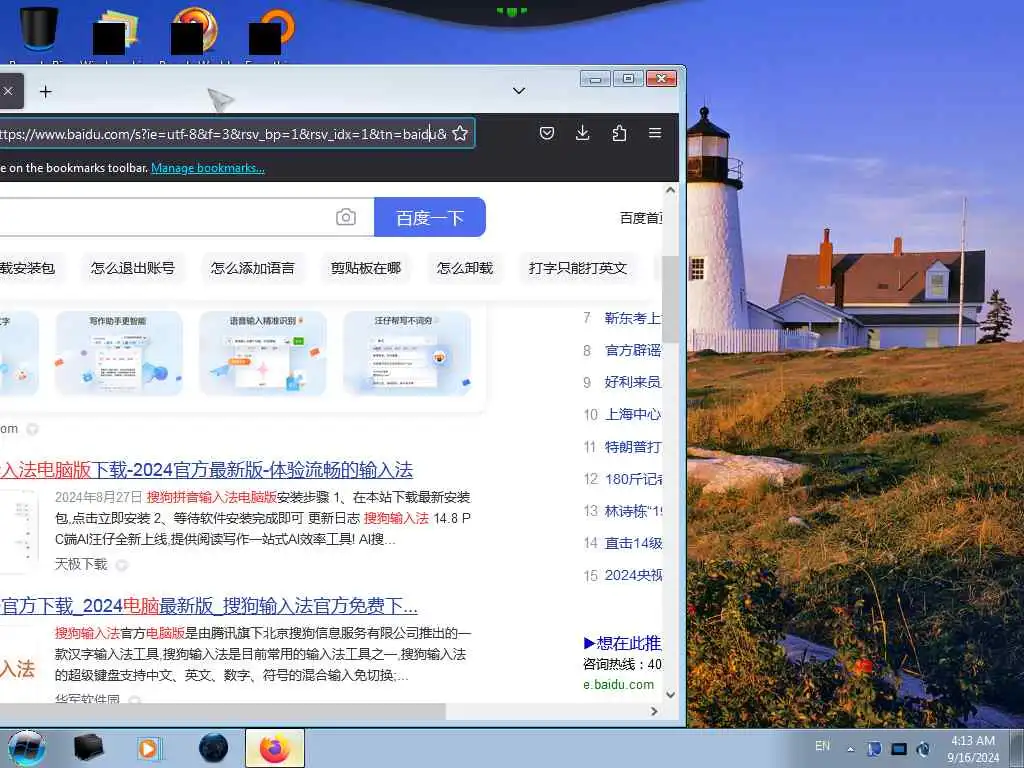This screenshot has width=1024, height=768.
Task: Select the 剪贴板在哪 suggestion chip
Action: (366, 268)
